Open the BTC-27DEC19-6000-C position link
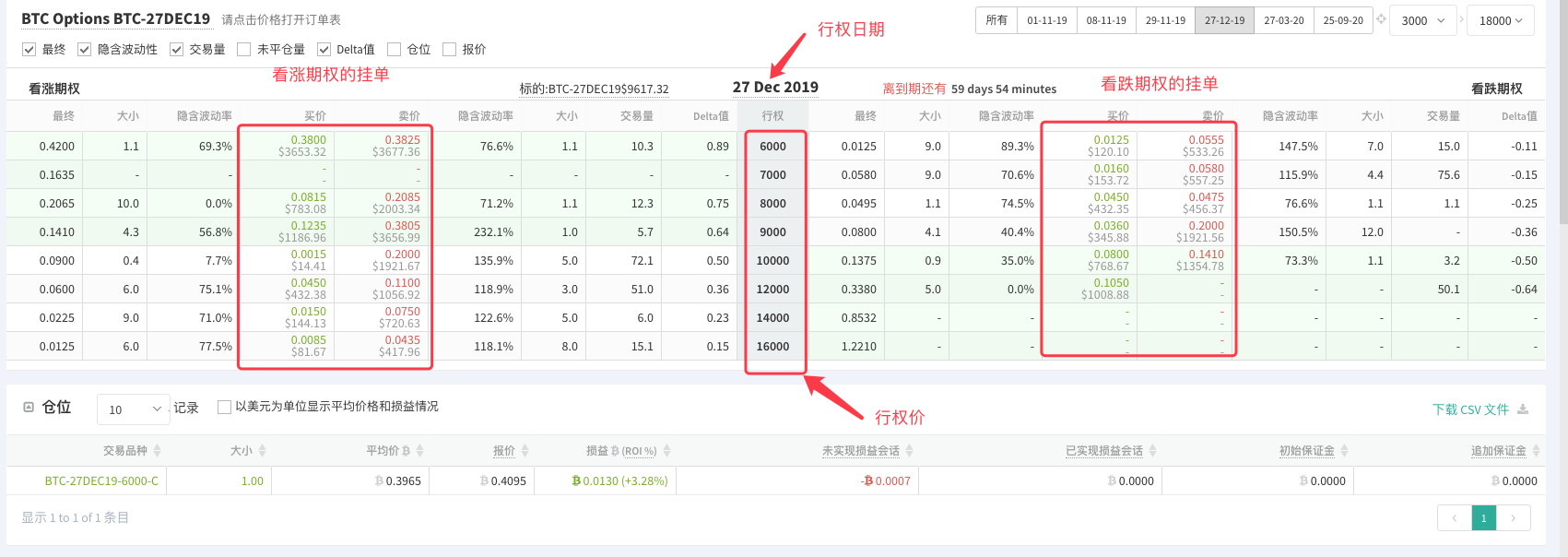The height and width of the screenshot is (557, 1568). [101, 481]
